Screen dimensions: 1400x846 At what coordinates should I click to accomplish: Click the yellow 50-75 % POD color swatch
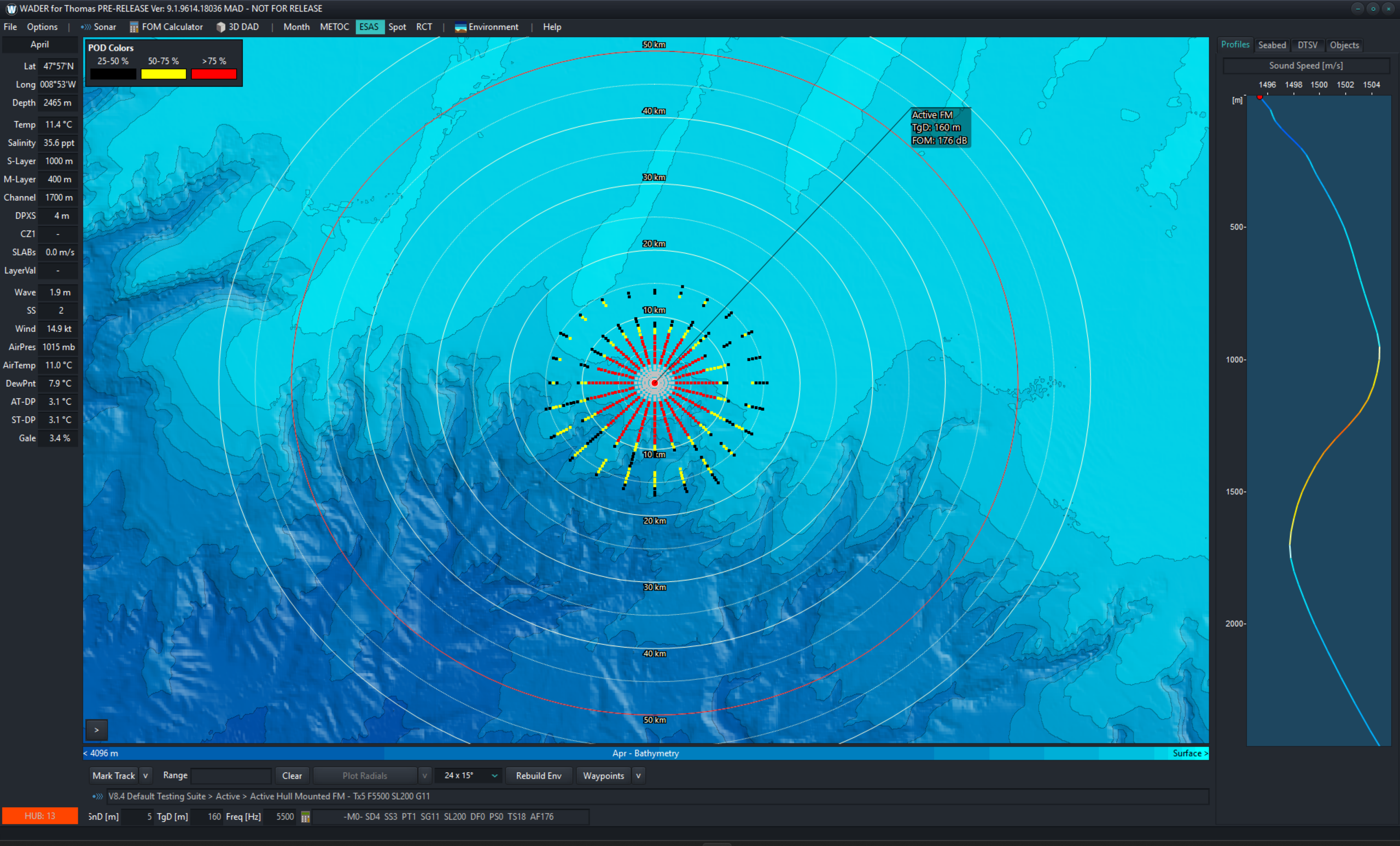click(x=164, y=74)
